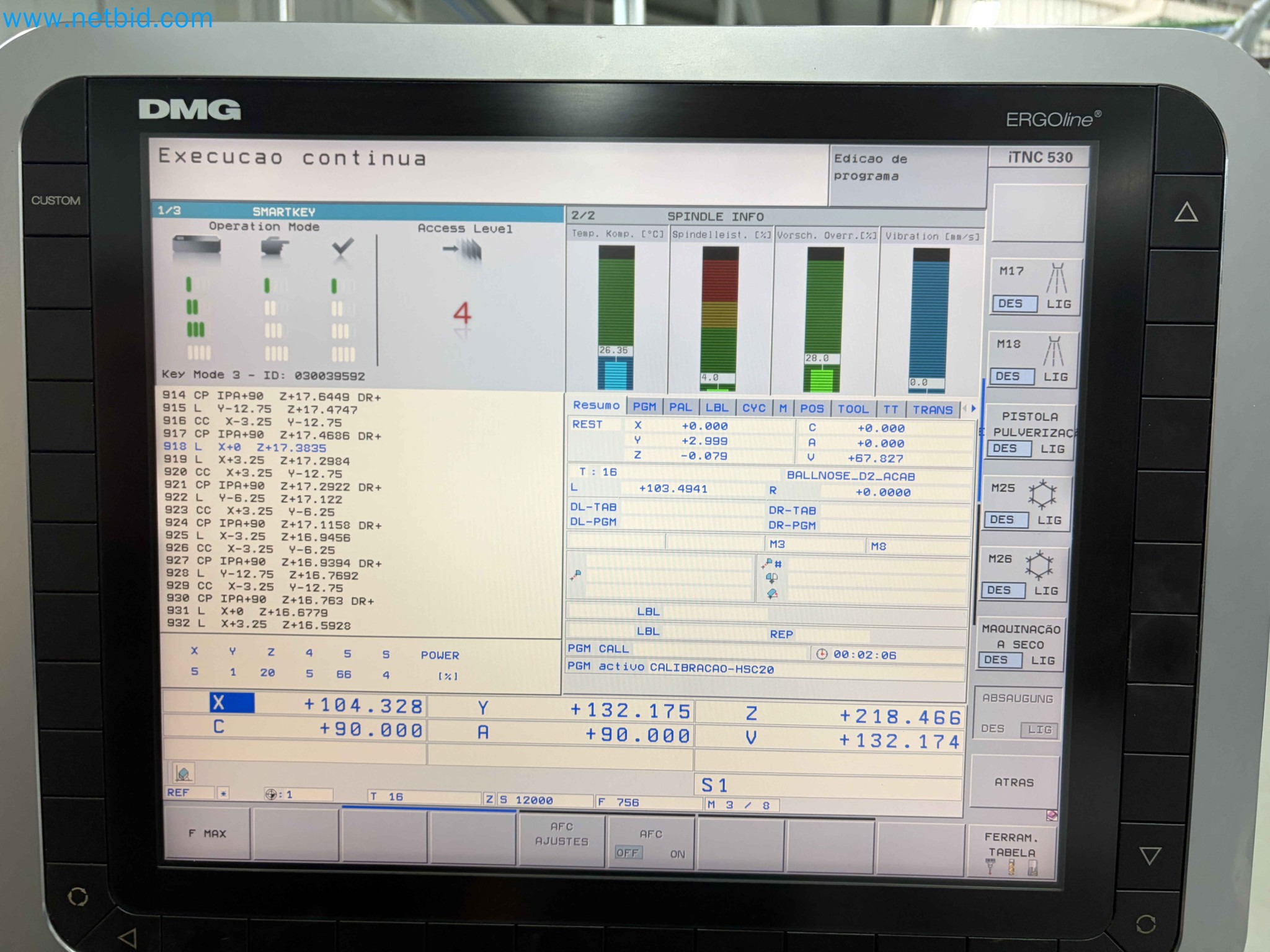1270x952 pixels.
Task: Click the M26 snowflake cooling icon
Action: [x=1039, y=565]
